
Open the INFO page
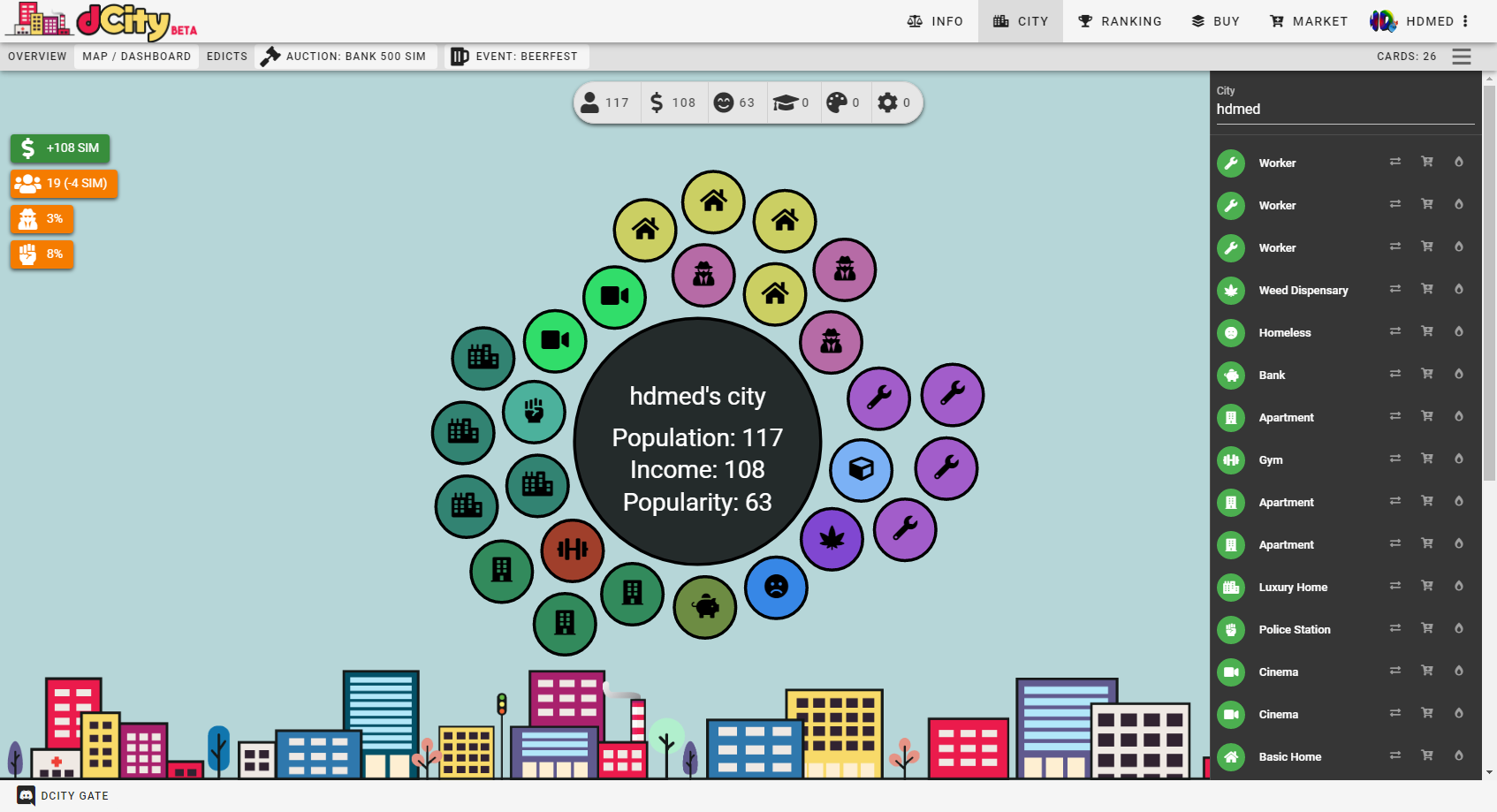(x=935, y=21)
